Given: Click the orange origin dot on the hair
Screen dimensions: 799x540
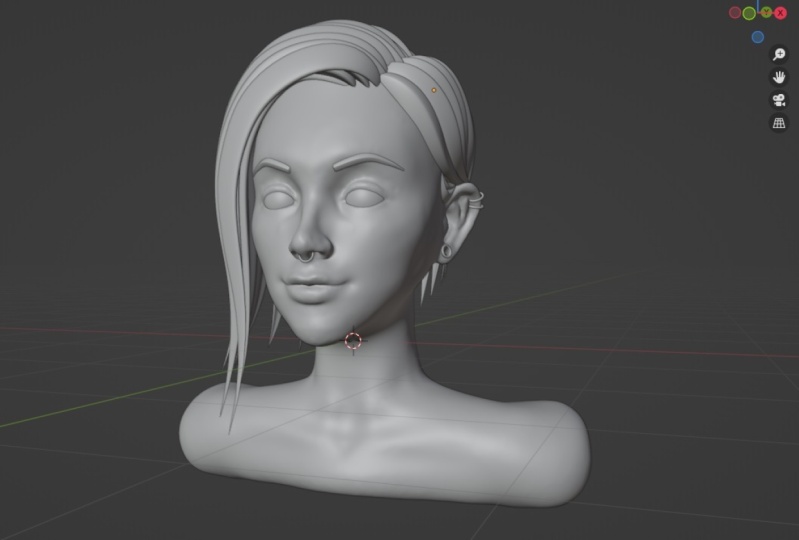Looking at the screenshot, I should tap(434, 90).
